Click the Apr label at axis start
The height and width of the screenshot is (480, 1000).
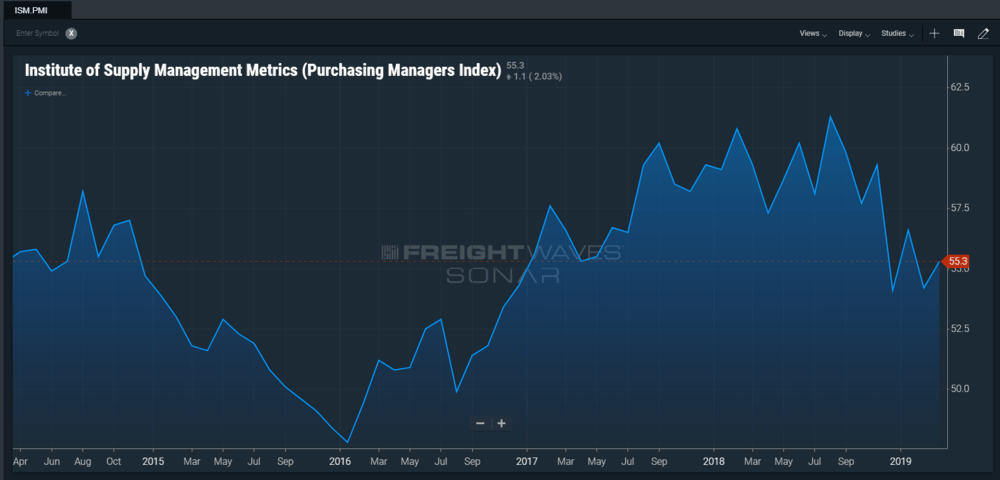[x=20, y=460]
